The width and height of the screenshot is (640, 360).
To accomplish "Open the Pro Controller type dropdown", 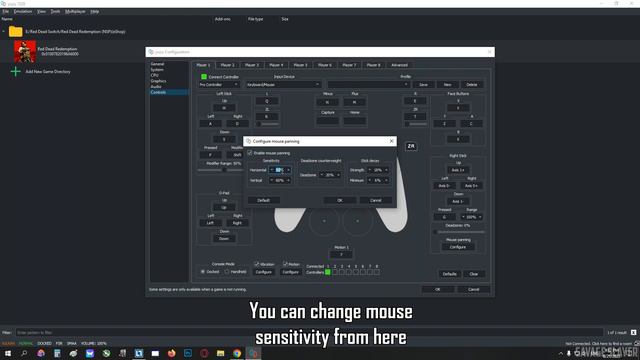I will 219,84.
